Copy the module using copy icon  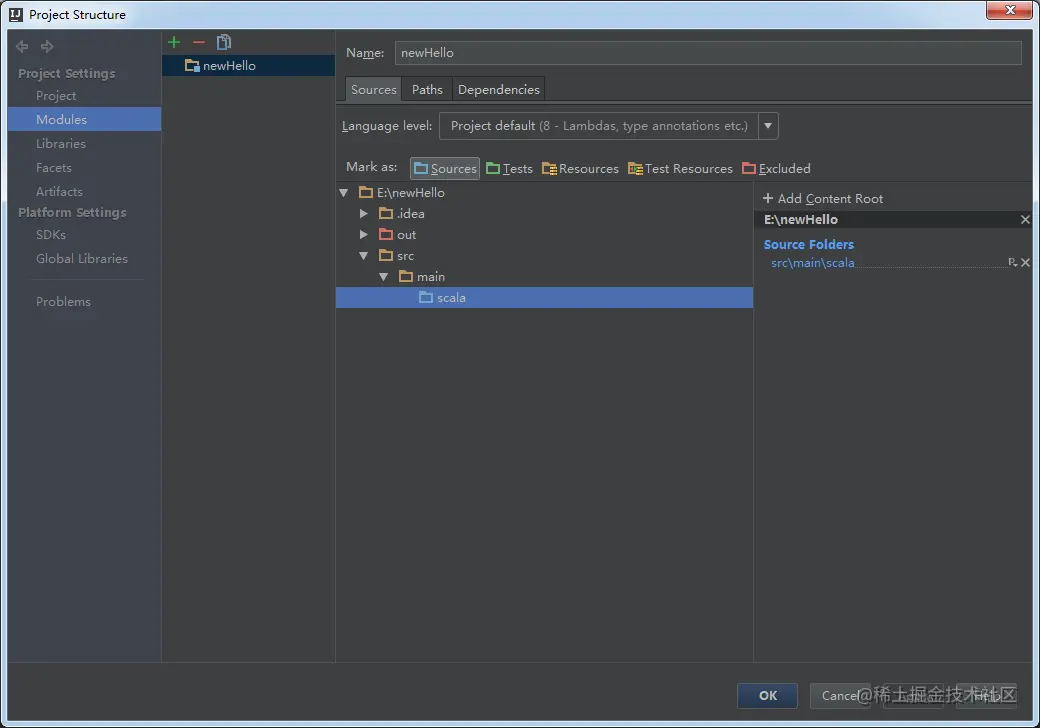[x=224, y=42]
